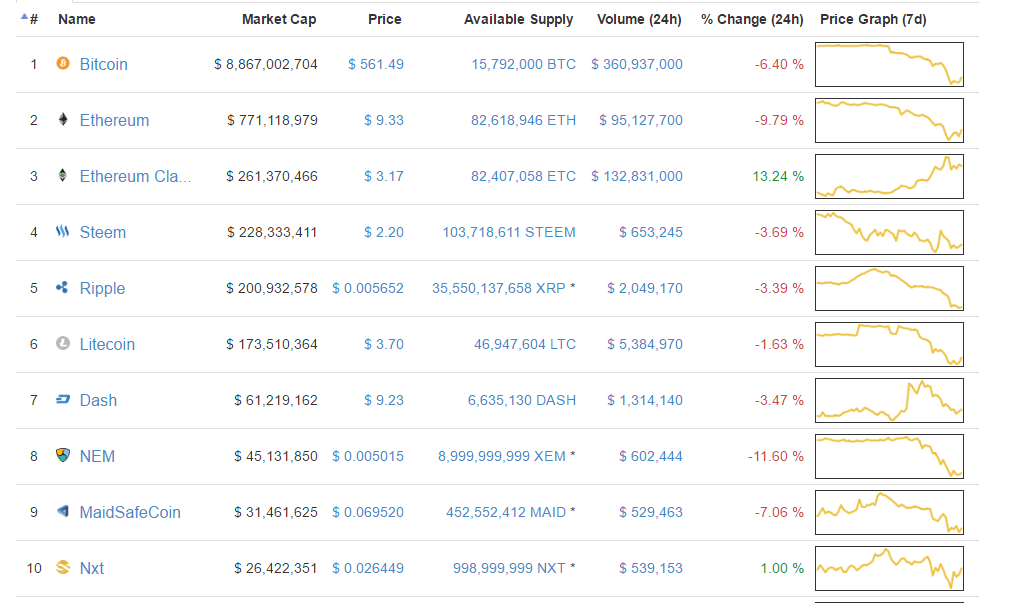1012x603 pixels.
Task: Open NEM 7-day price graph
Action: pos(889,456)
